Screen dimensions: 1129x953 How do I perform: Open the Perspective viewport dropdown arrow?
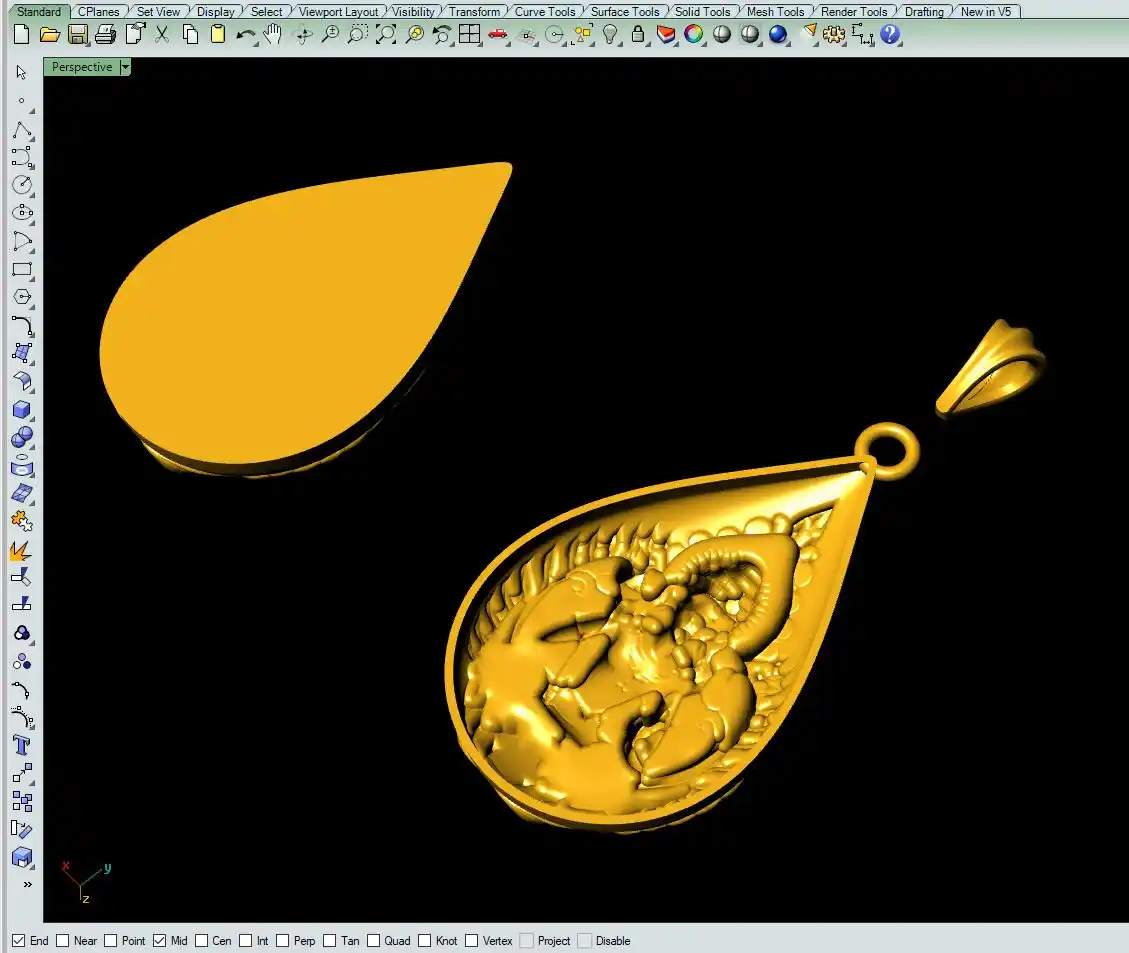pyautogui.click(x=125, y=67)
